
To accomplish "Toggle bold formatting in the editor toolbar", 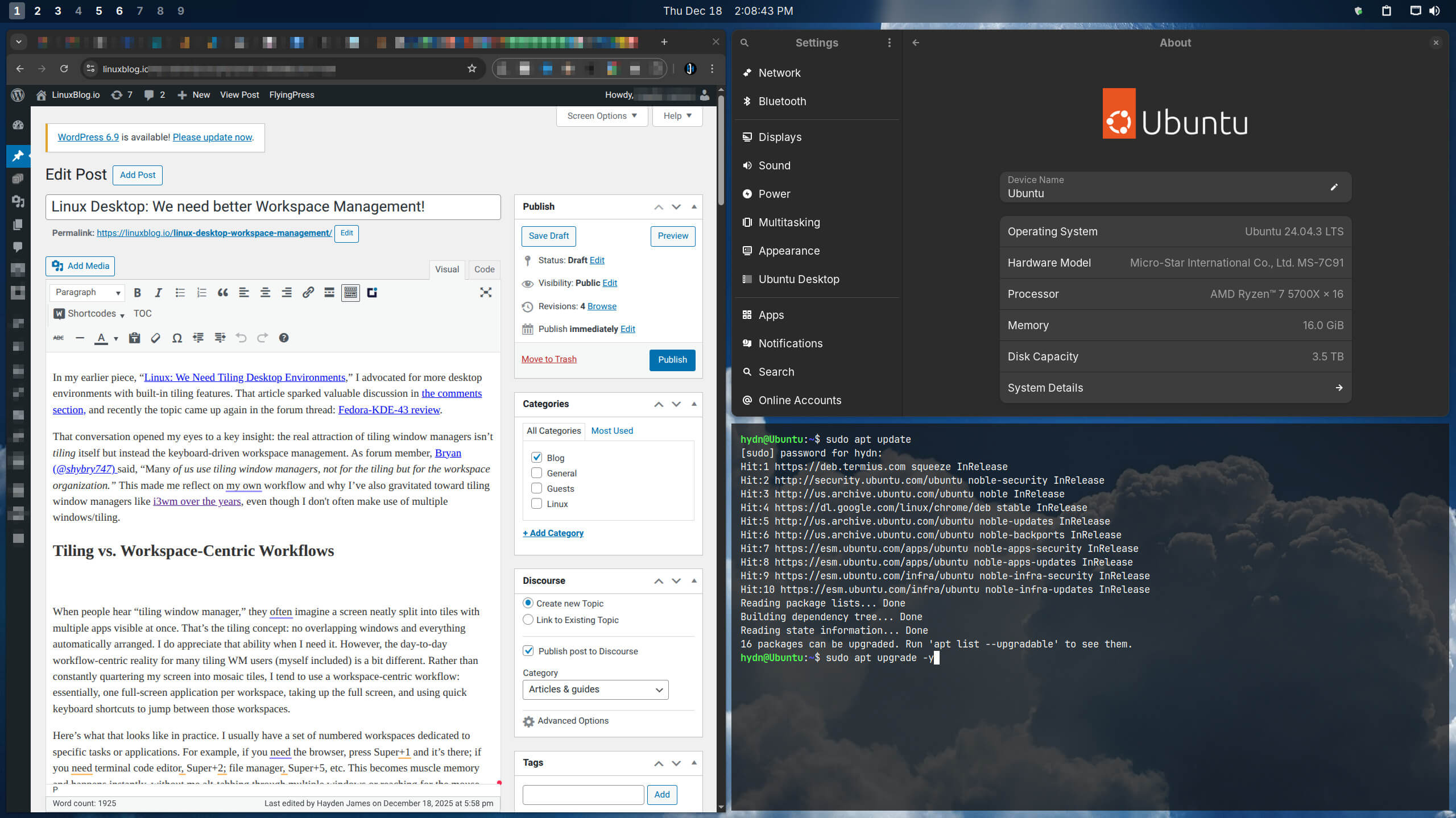I will tap(137, 293).
